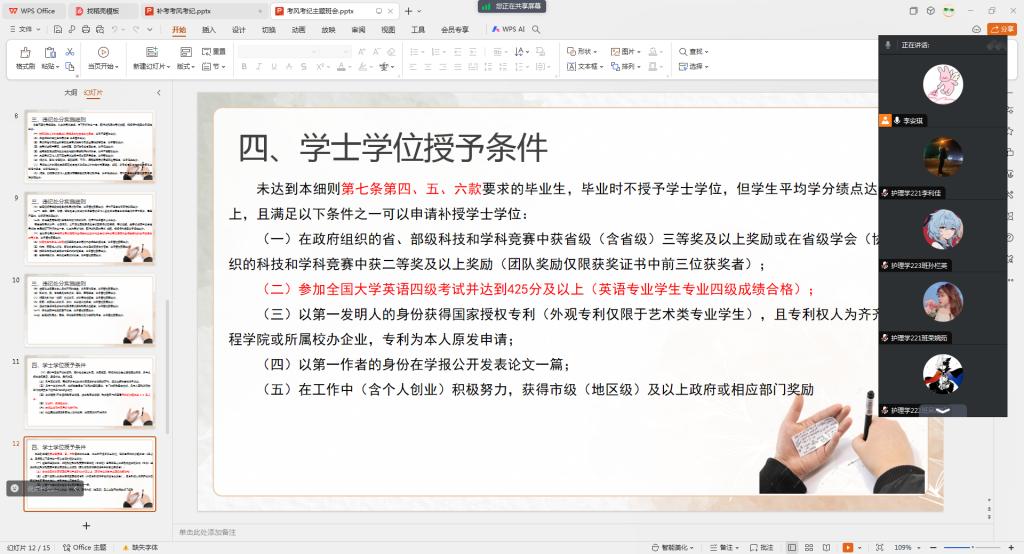Screen dimensions: 1024x554
Task: Collapse the slide thumbnail panel
Action: (x=158, y=92)
